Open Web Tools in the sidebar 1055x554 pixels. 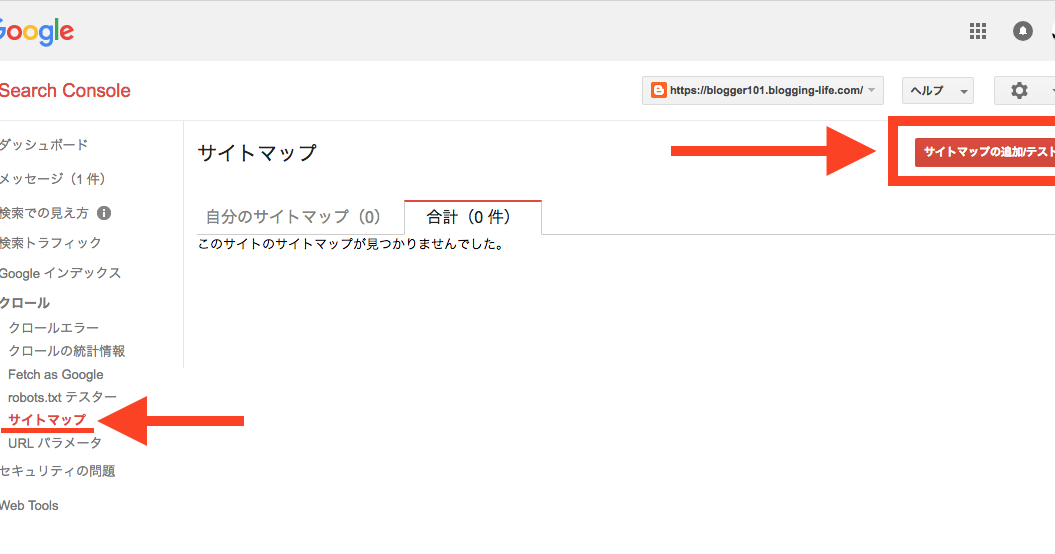pyautogui.click(x=30, y=506)
